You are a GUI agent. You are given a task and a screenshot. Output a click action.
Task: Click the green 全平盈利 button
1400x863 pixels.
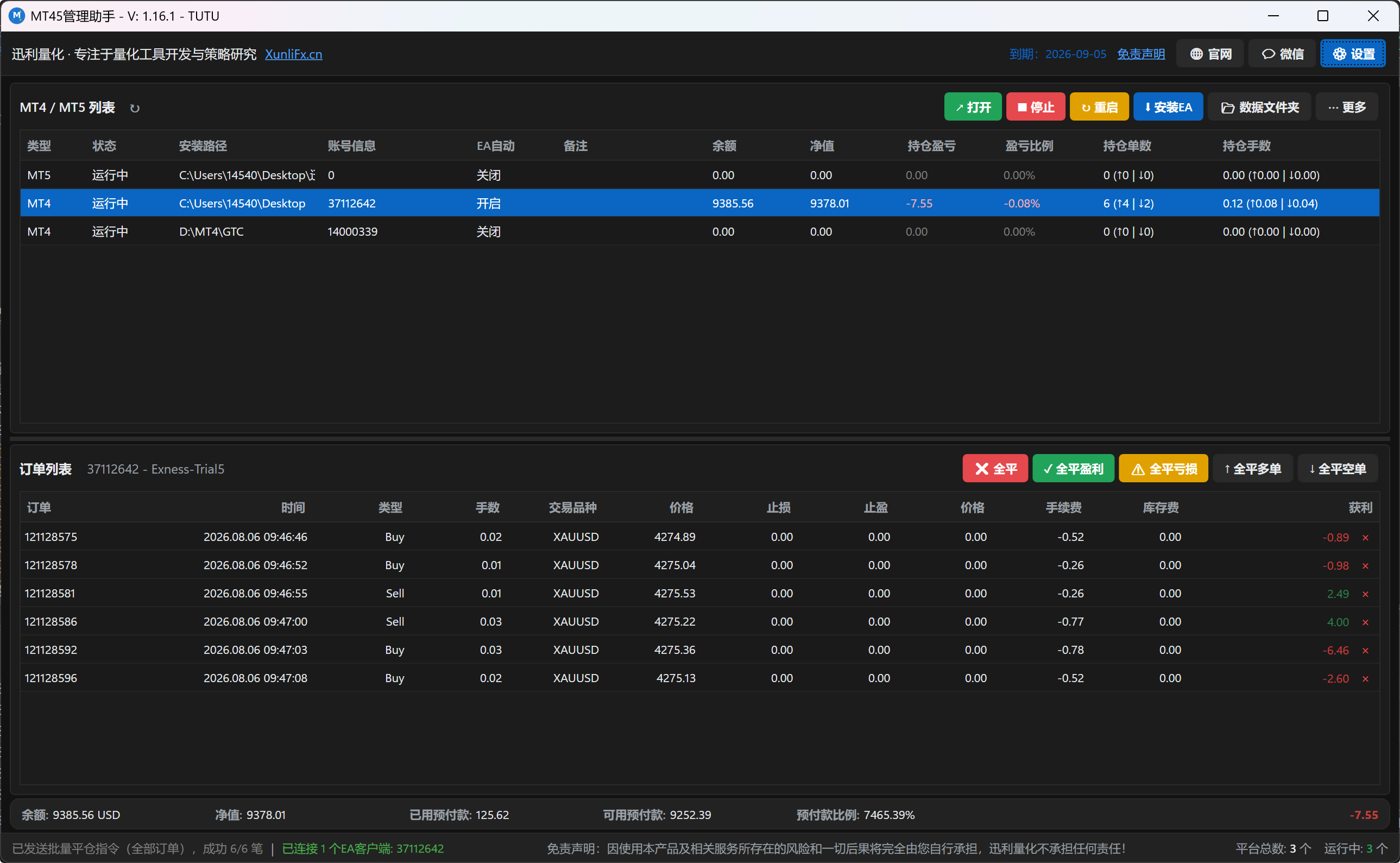(x=1073, y=469)
